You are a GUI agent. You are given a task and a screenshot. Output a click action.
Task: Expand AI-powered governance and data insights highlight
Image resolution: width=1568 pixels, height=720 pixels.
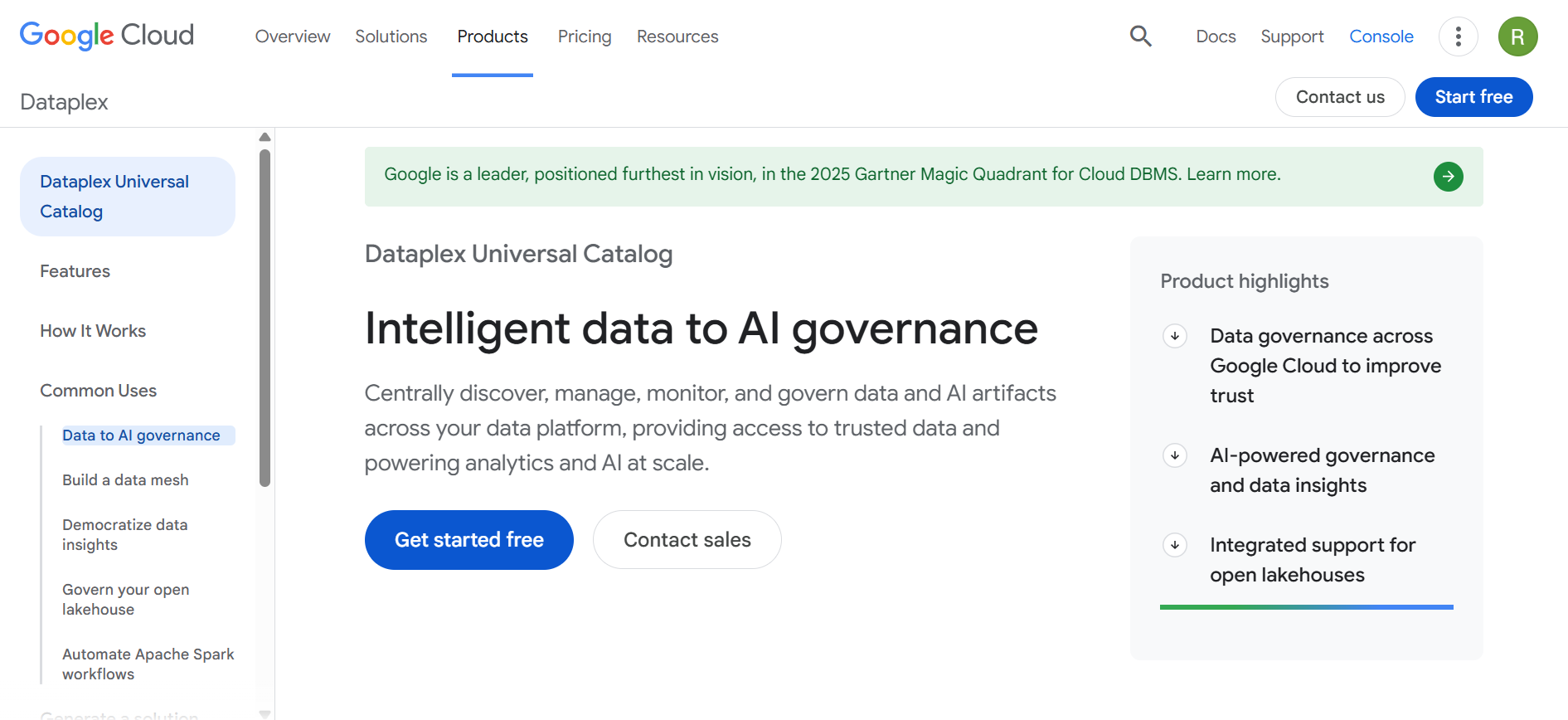1175,455
